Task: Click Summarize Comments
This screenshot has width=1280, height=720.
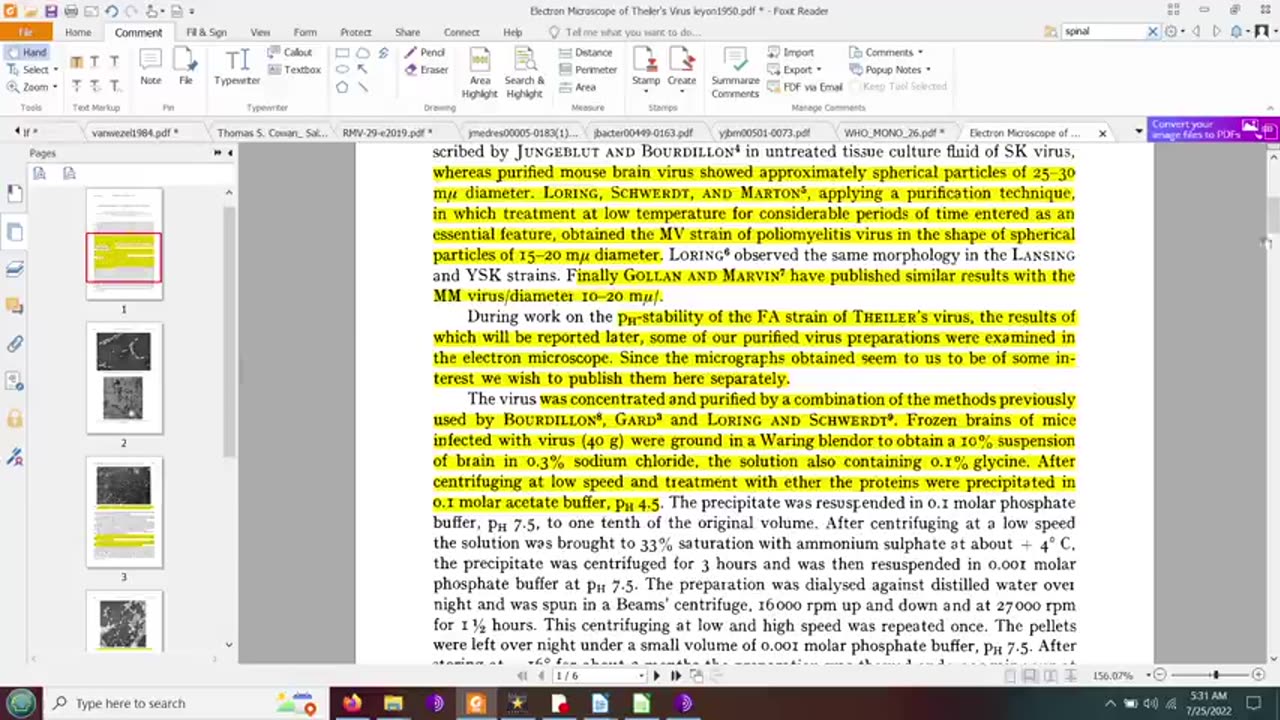Action: [x=735, y=73]
